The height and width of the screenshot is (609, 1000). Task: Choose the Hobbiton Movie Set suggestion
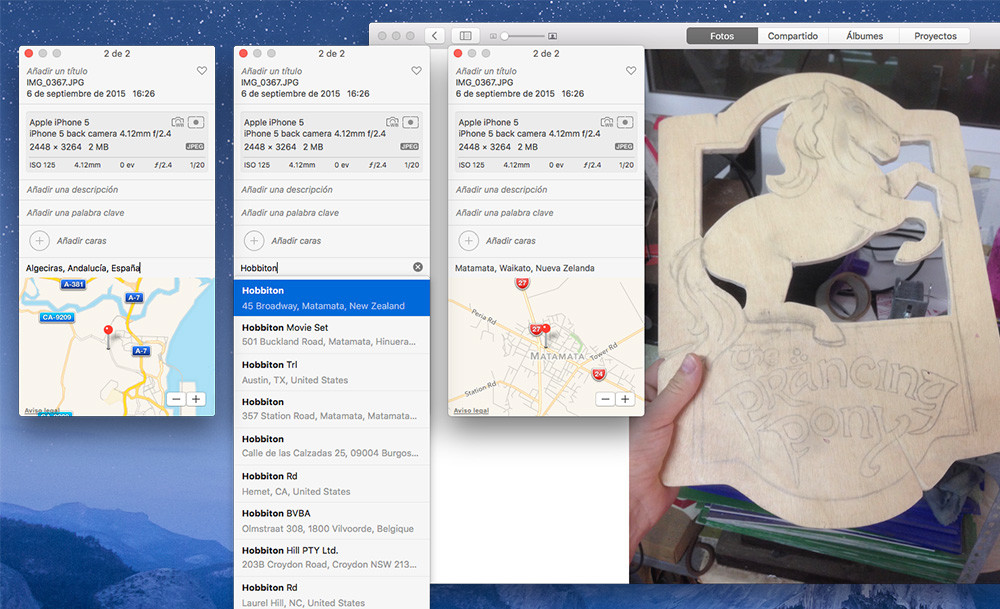click(x=332, y=335)
